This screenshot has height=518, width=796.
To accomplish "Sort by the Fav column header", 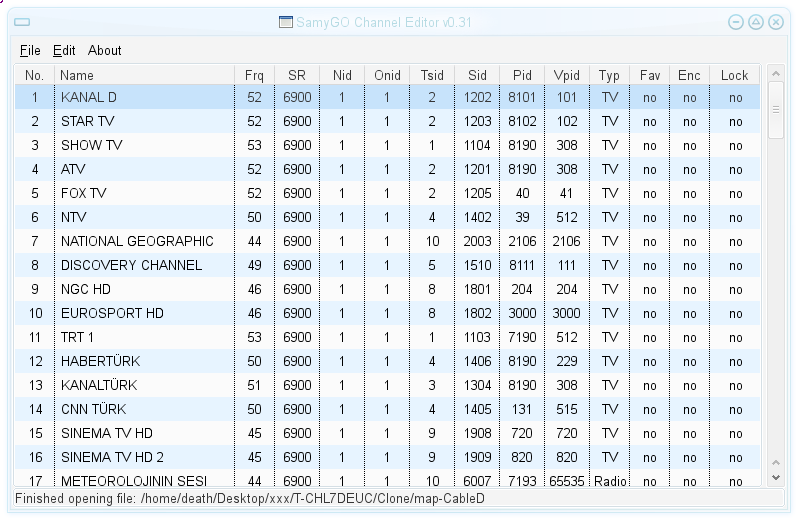I will click(x=650, y=75).
